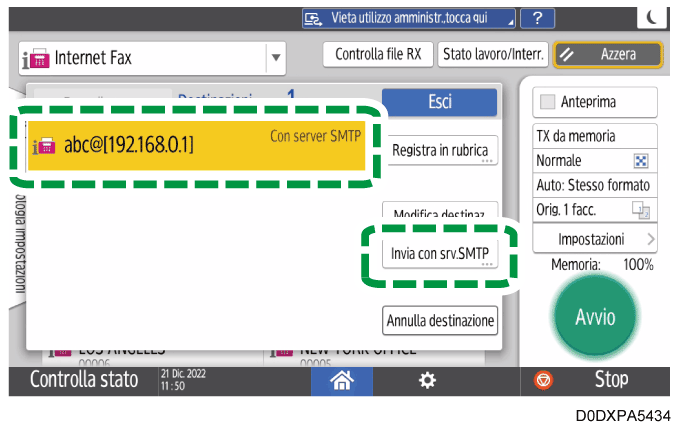675x426 pixels.
Task: Tap the Internet Fax mode icon
Action: 36,59
